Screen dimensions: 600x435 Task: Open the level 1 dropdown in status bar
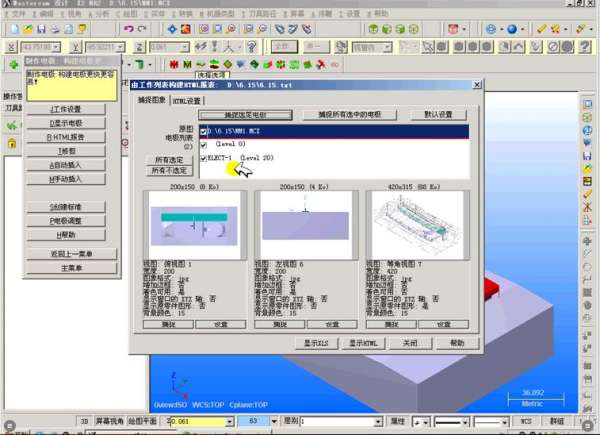[x=378, y=422]
